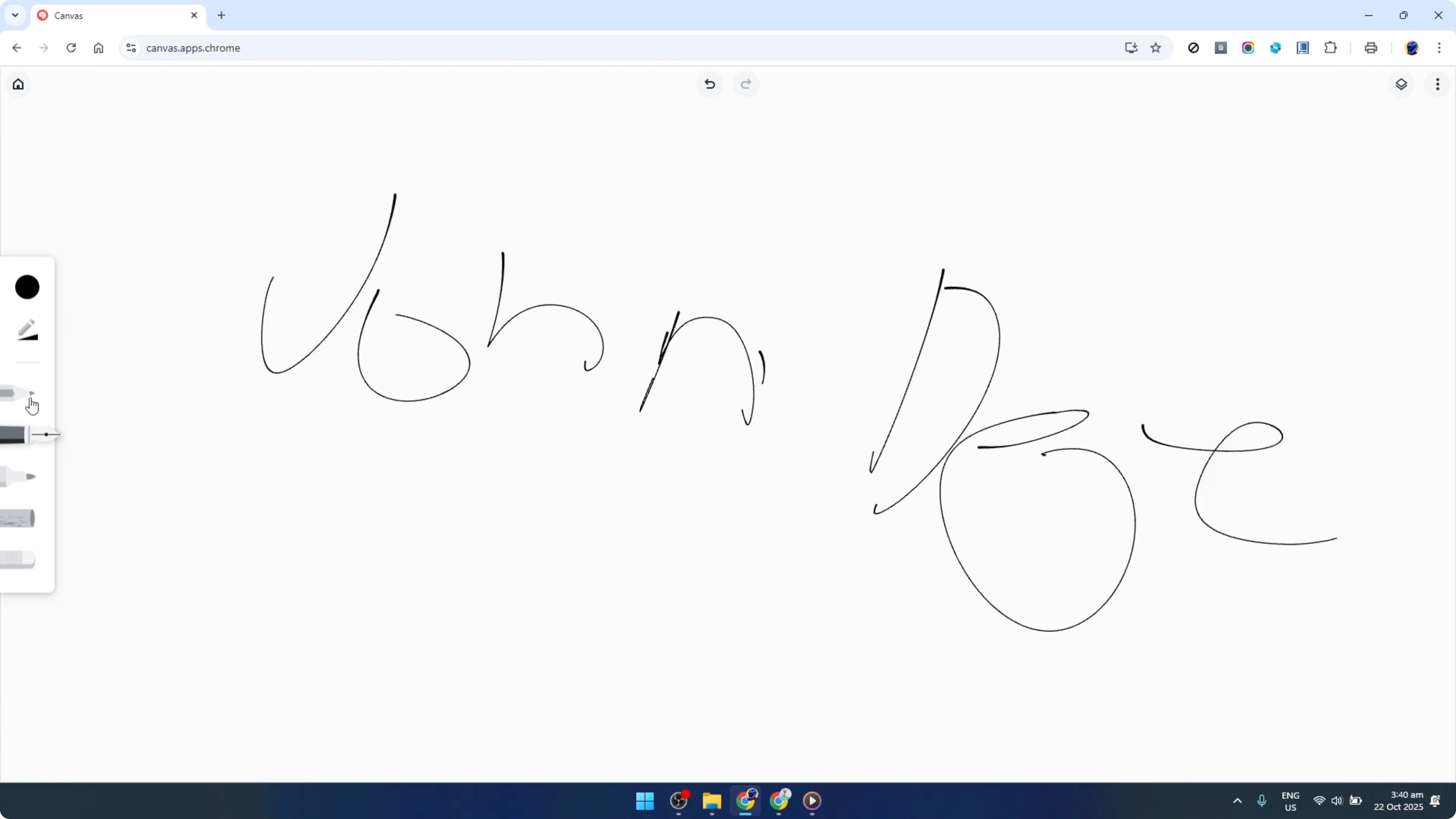This screenshot has height=819, width=1456.
Task: Mute the speaker from the system tray
Action: (x=1337, y=801)
